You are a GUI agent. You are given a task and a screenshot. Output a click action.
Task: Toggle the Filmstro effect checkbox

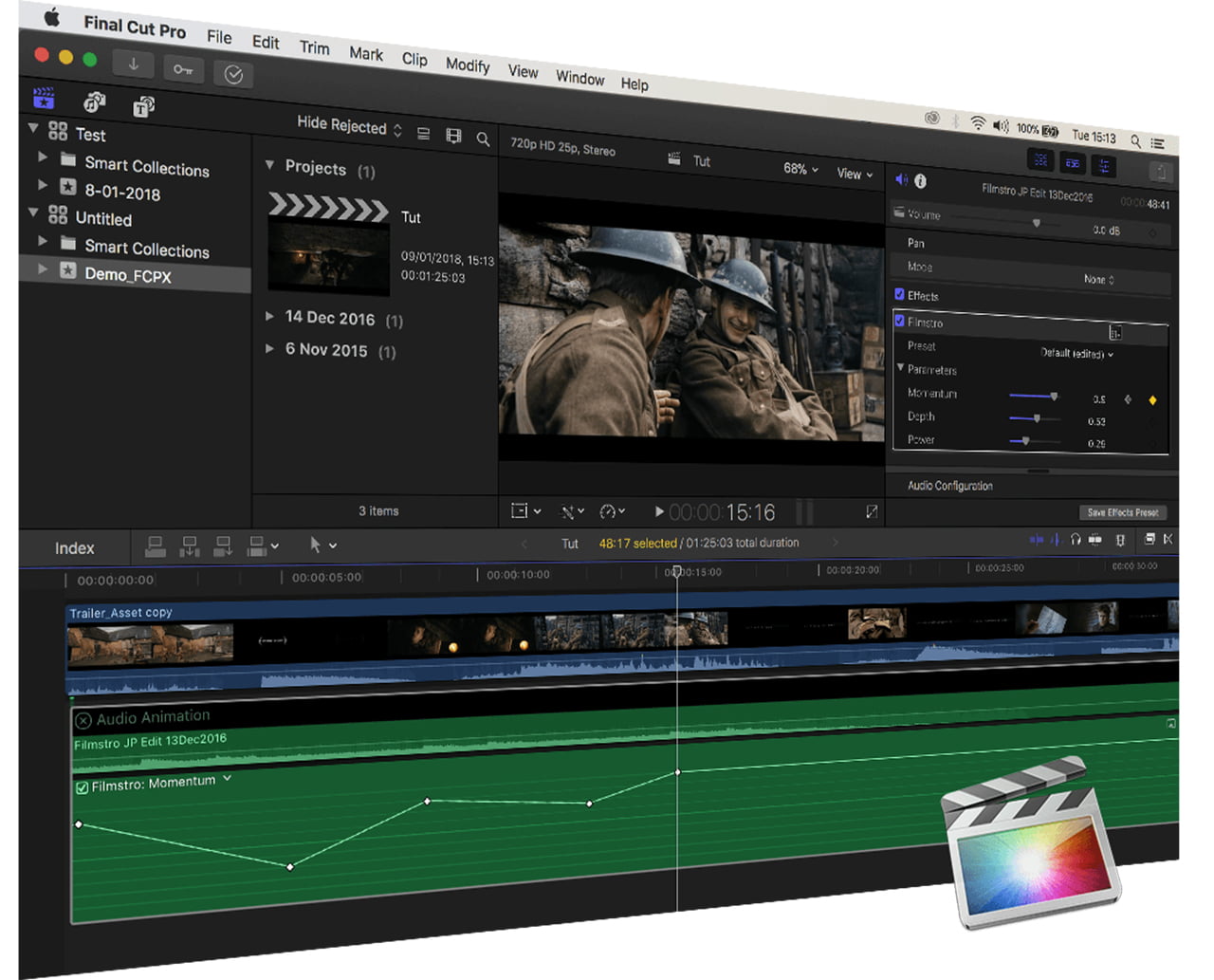899,322
